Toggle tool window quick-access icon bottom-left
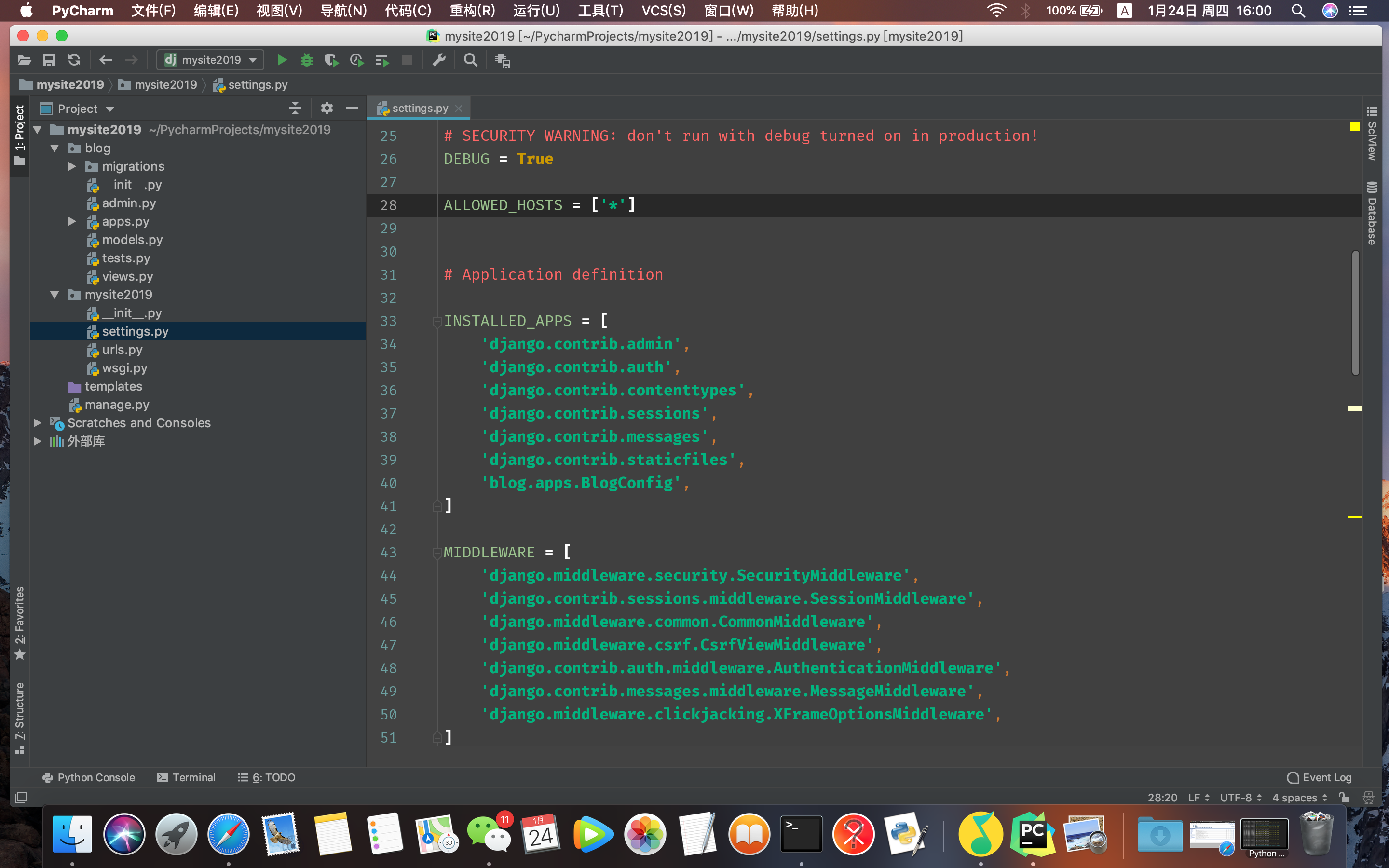 (21, 798)
